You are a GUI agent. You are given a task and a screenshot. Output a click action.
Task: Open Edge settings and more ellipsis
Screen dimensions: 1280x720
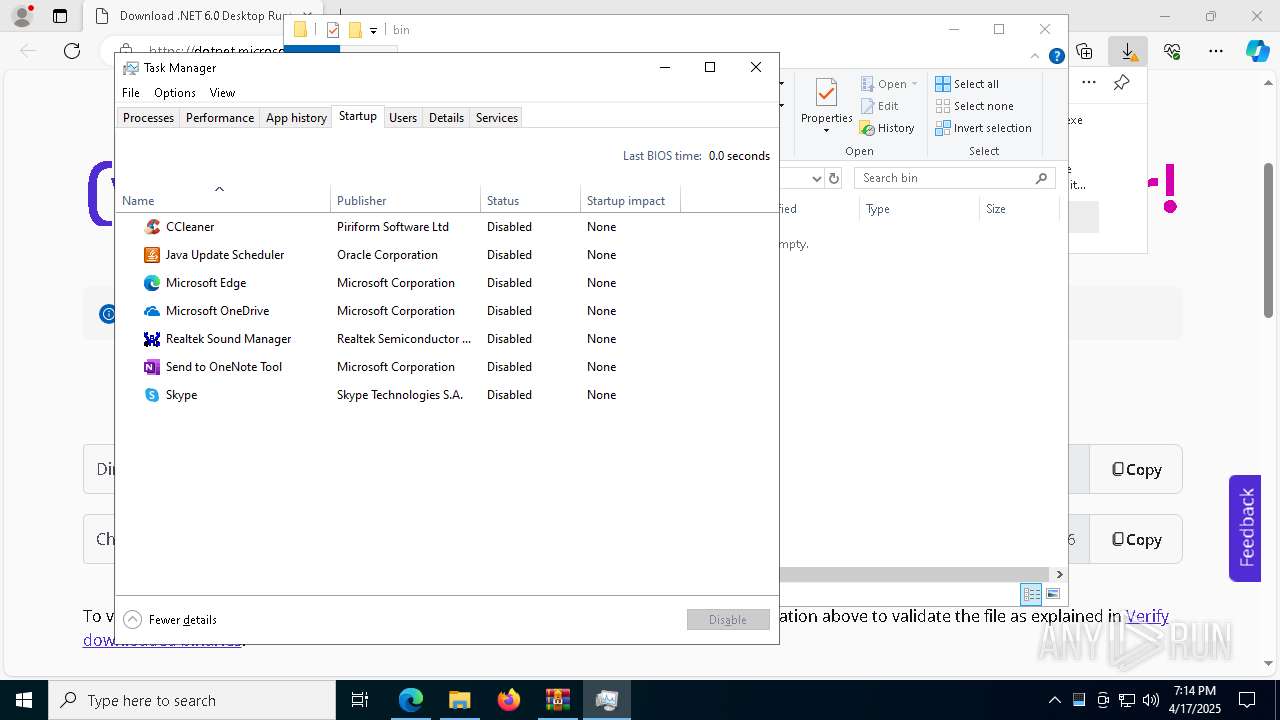pyautogui.click(x=1215, y=51)
